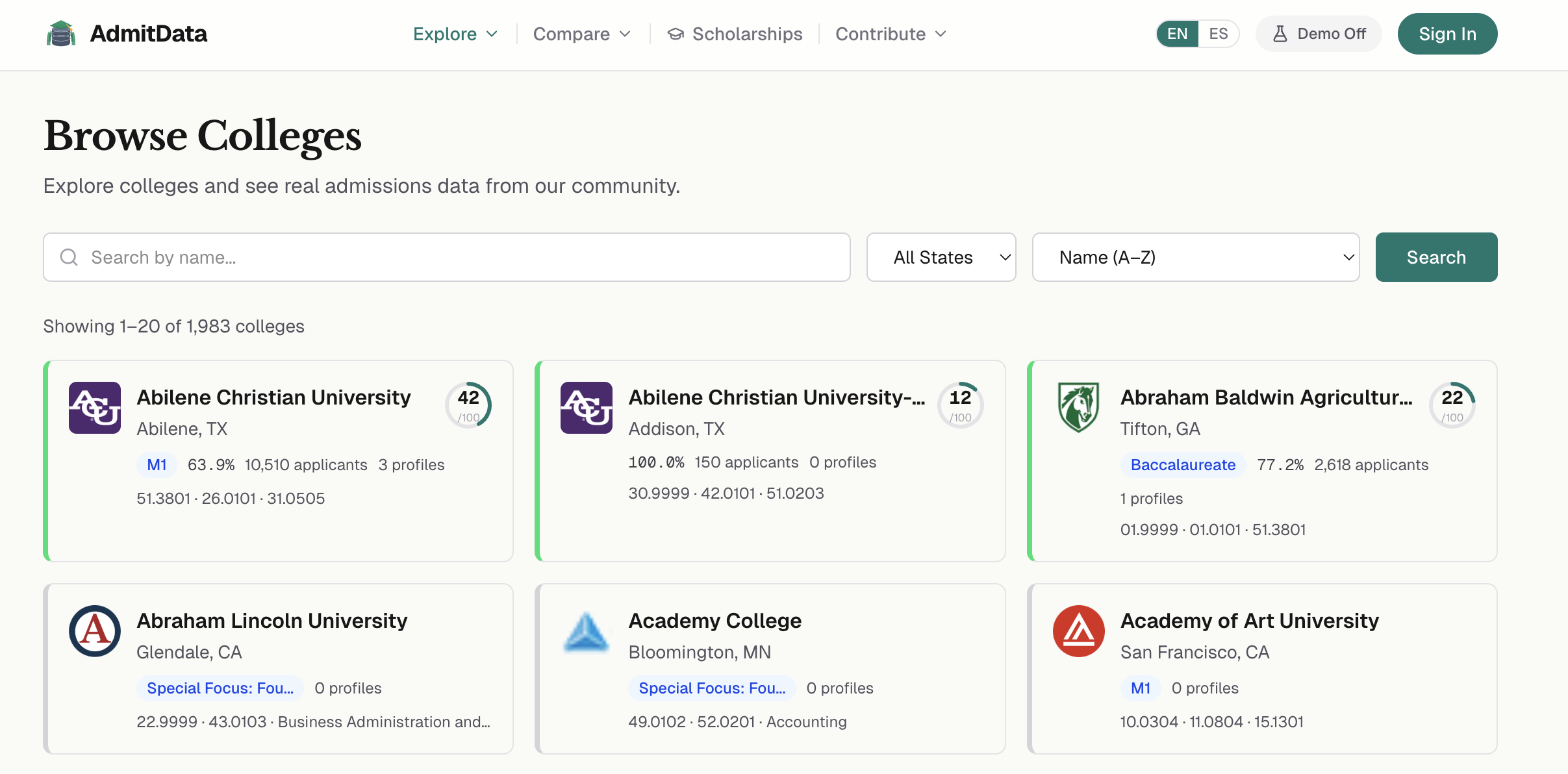The height and width of the screenshot is (774, 1568).
Task: Toggle Demo Off mode
Action: (1319, 34)
